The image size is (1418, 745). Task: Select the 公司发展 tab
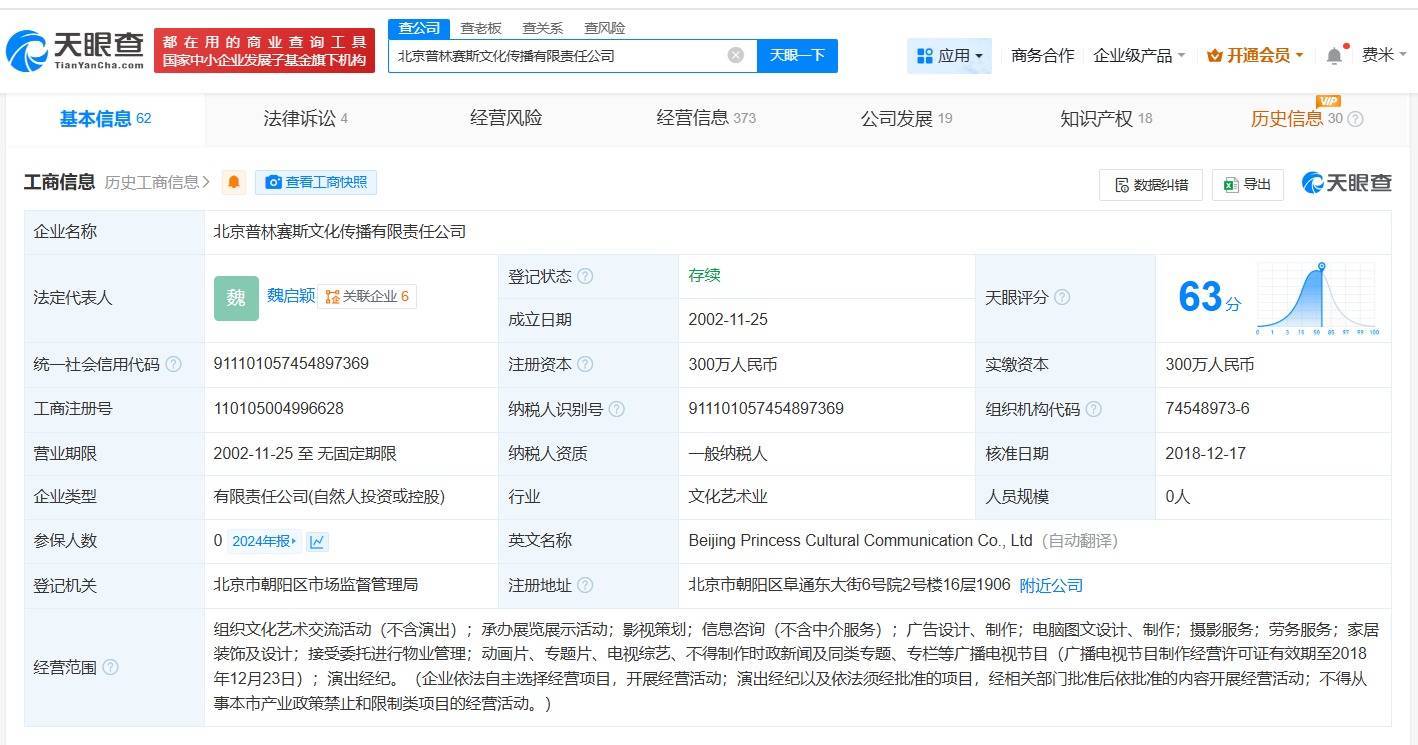tap(906, 118)
